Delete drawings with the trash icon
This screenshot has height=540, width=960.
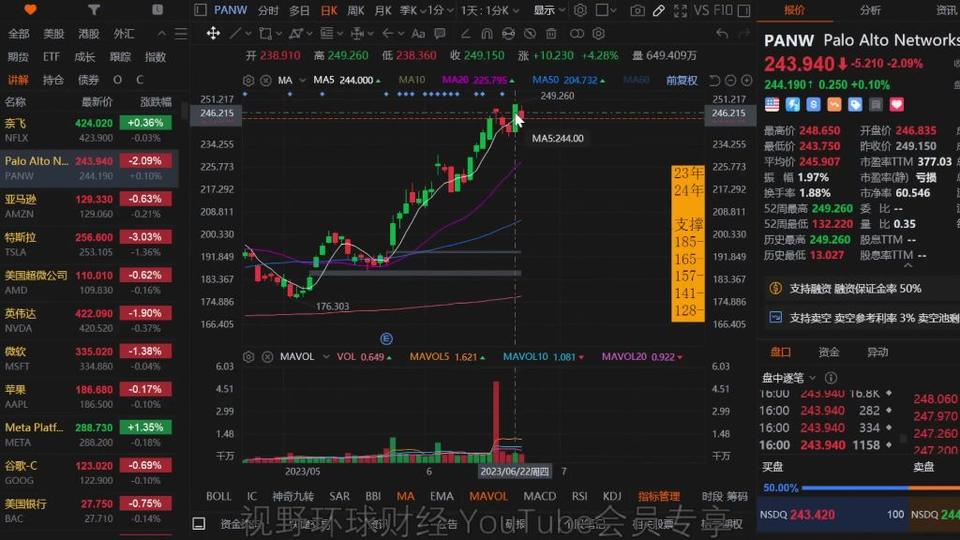click(551, 33)
